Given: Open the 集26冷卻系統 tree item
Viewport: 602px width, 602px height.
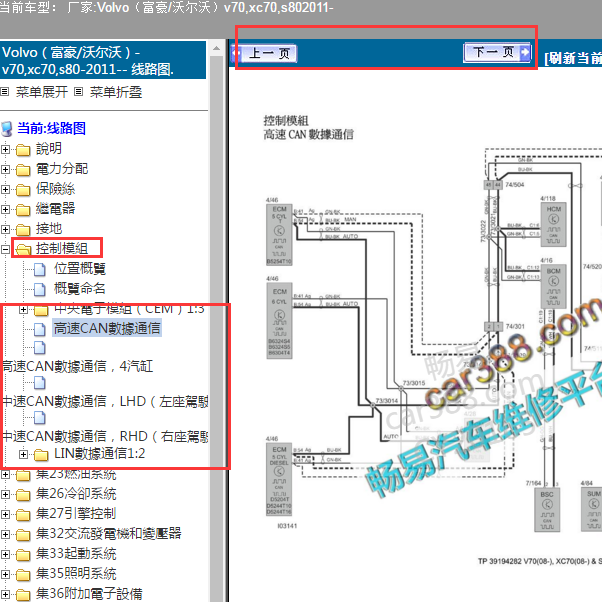Looking at the screenshot, I should pos(76,494).
